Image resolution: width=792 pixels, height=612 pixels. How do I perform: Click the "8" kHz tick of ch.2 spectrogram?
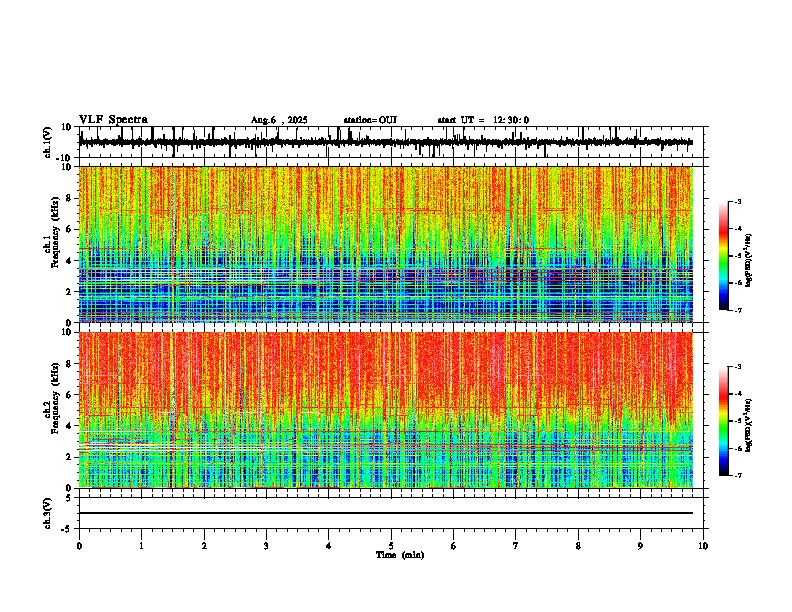pos(70,364)
